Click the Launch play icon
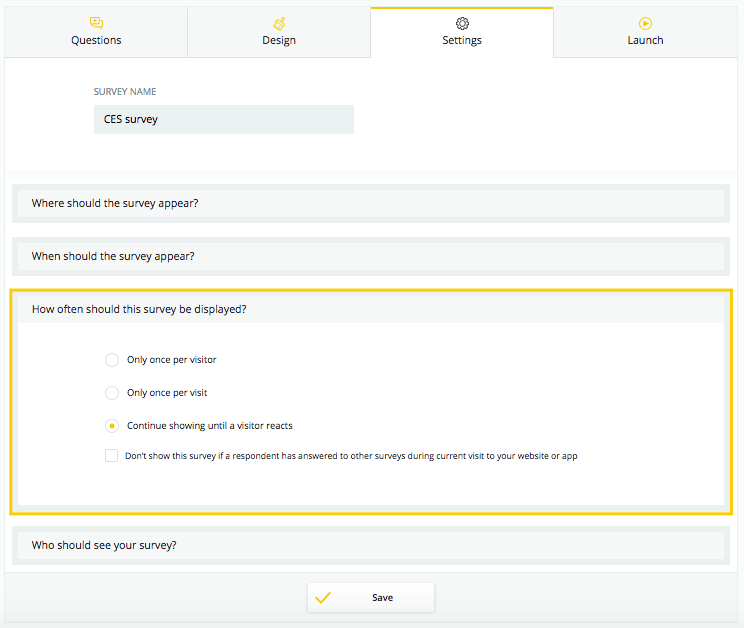The width and height of the screenshot is (744, 628). (x=645, y=23)
